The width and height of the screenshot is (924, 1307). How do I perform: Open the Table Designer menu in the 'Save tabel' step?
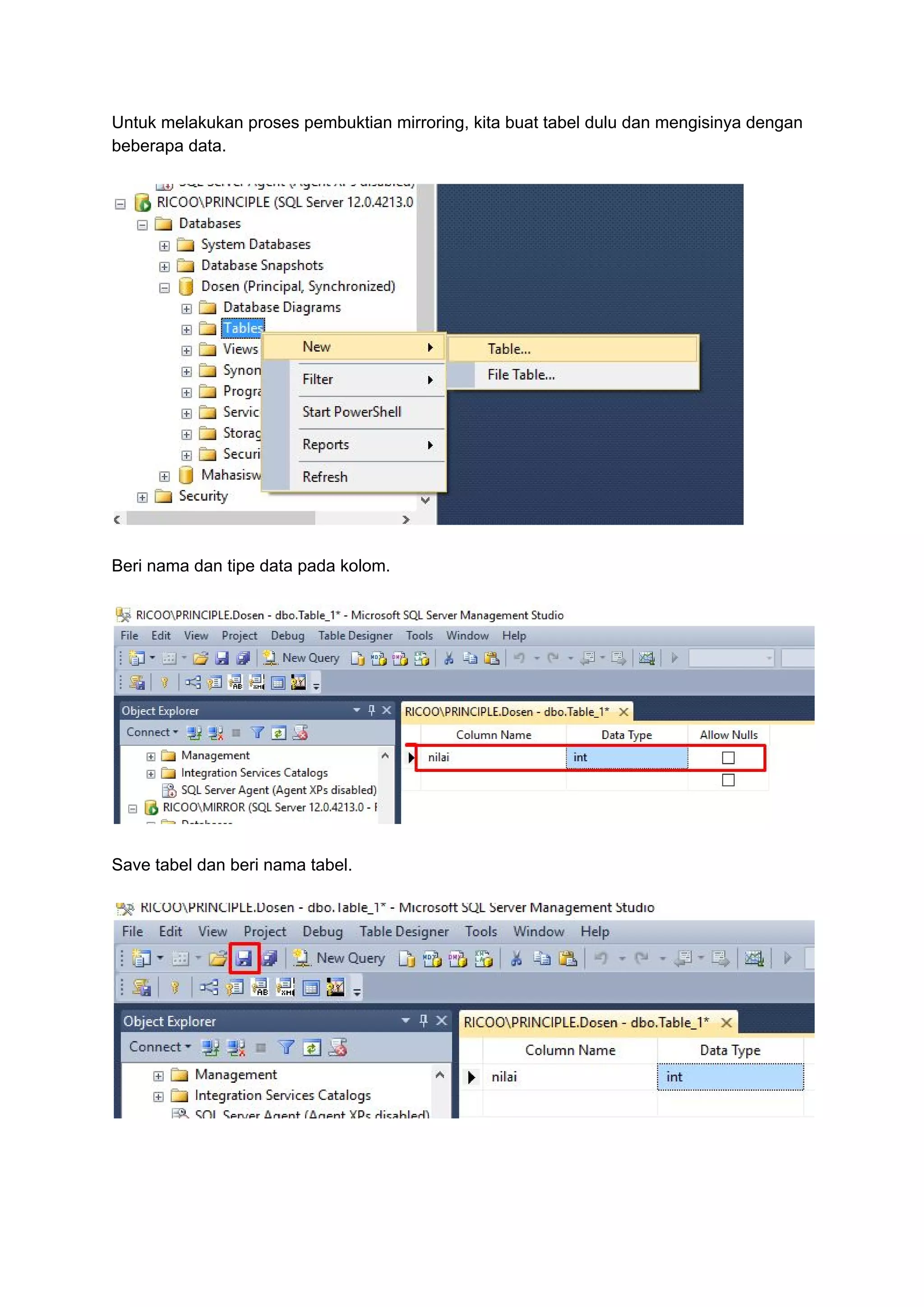[x=404, y=932]
